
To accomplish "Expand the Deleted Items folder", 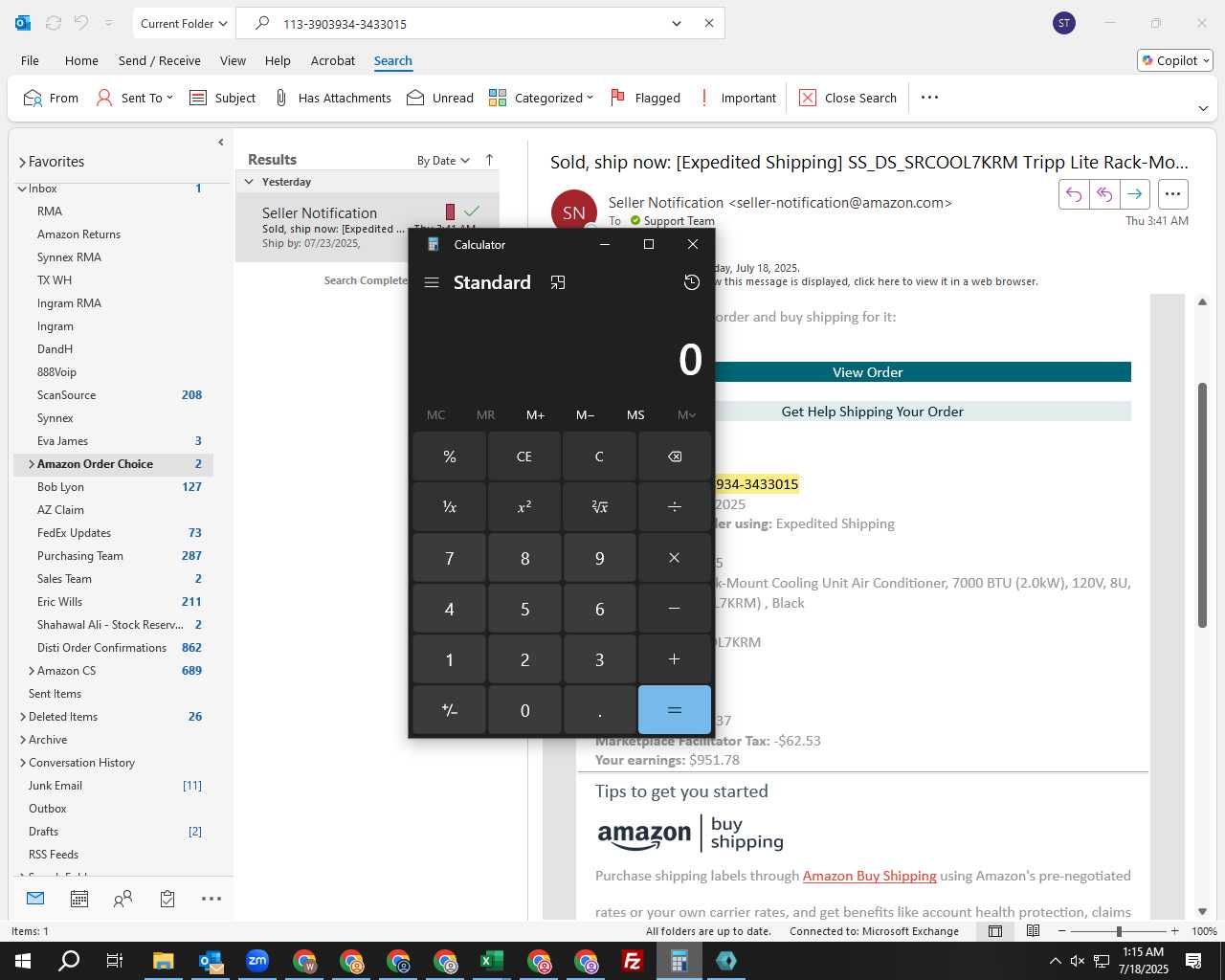I will [23, 717].
